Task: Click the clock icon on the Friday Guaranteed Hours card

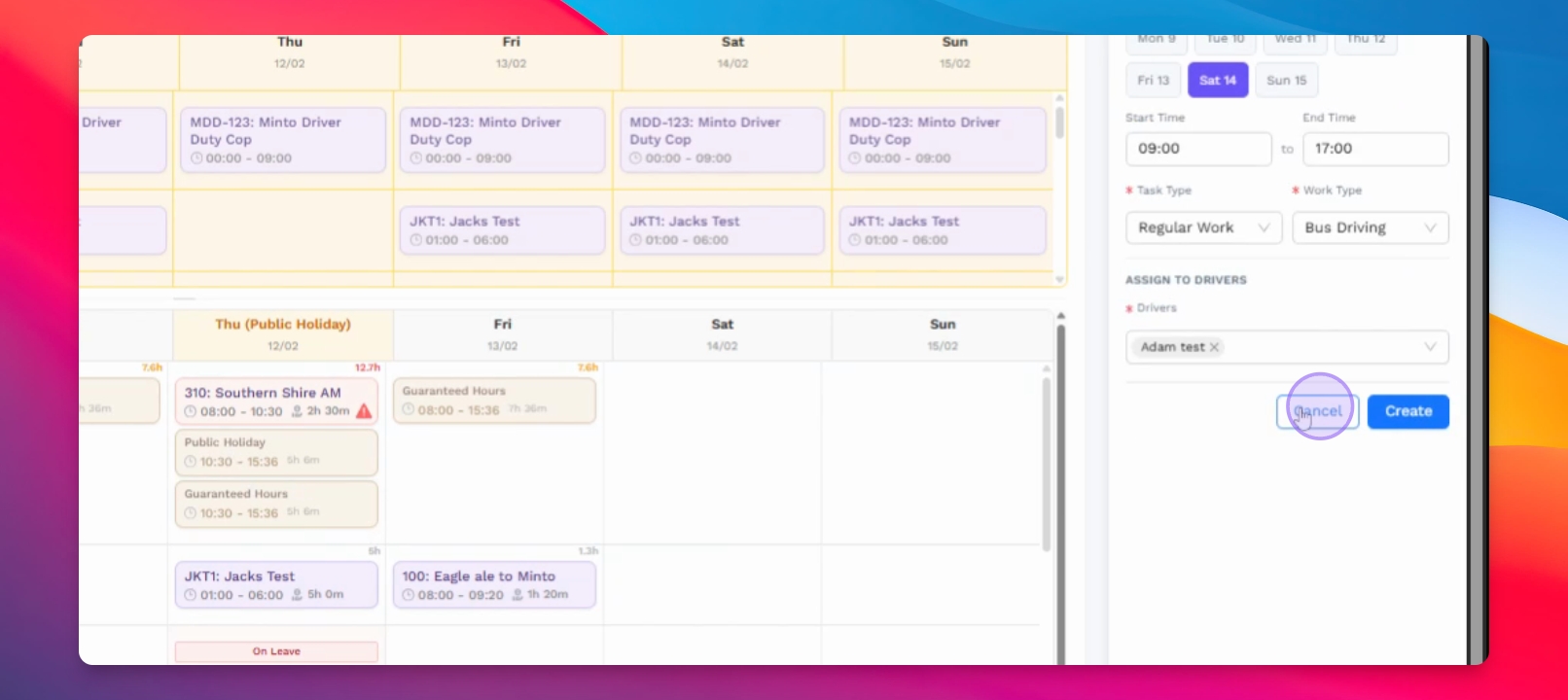Action: [x=410, y=410]
